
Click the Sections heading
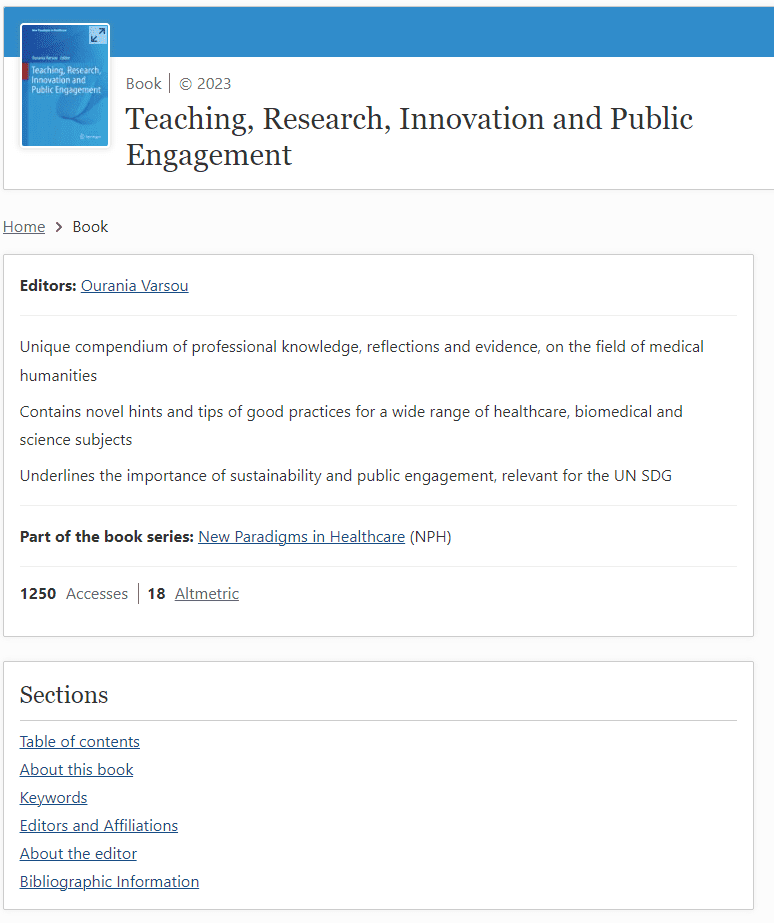[64, 695]
